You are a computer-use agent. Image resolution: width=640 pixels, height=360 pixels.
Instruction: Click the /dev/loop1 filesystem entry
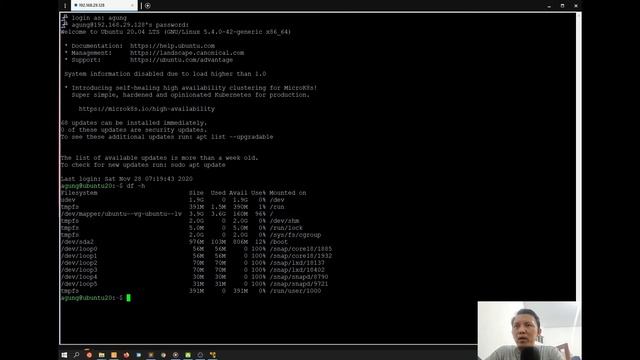[x=79, y=256]
